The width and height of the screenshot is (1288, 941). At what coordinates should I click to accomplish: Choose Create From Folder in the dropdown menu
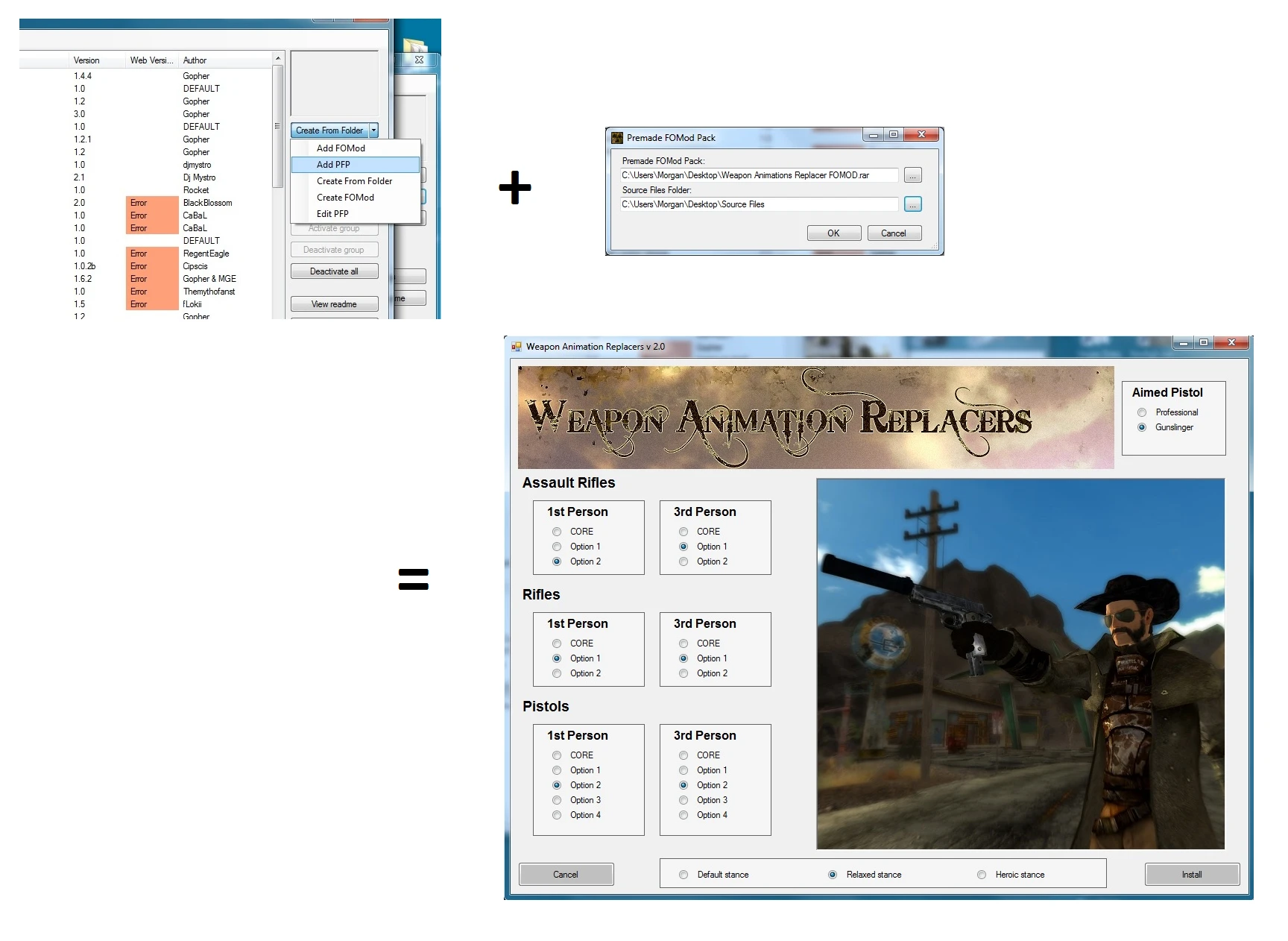pos(354,181)
